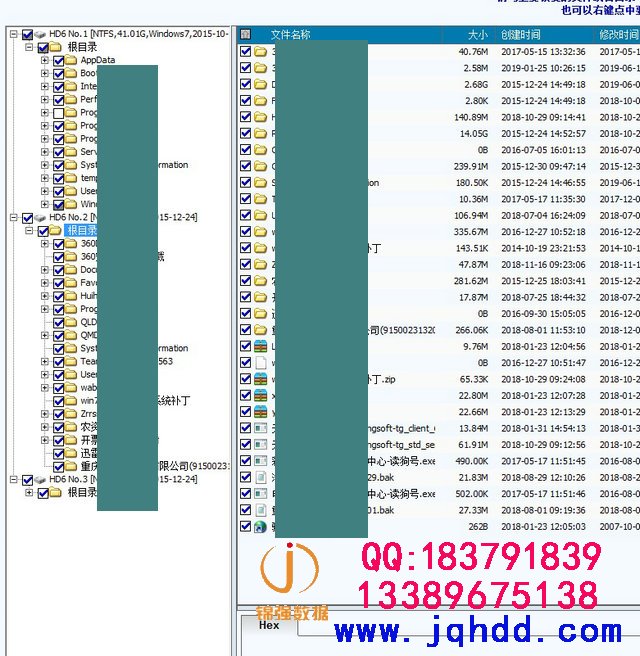Select HD6 No.1 NTFS drive label
The width and height of the screenshot is (640, 656).
tap(138, 34)
